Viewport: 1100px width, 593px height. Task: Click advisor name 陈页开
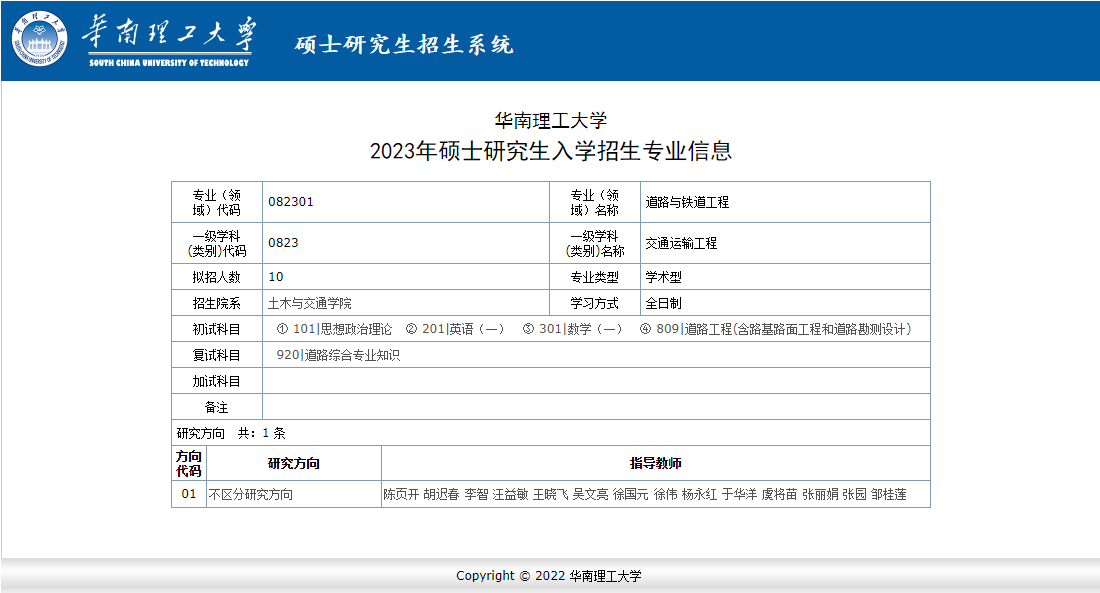pos(401,494)
